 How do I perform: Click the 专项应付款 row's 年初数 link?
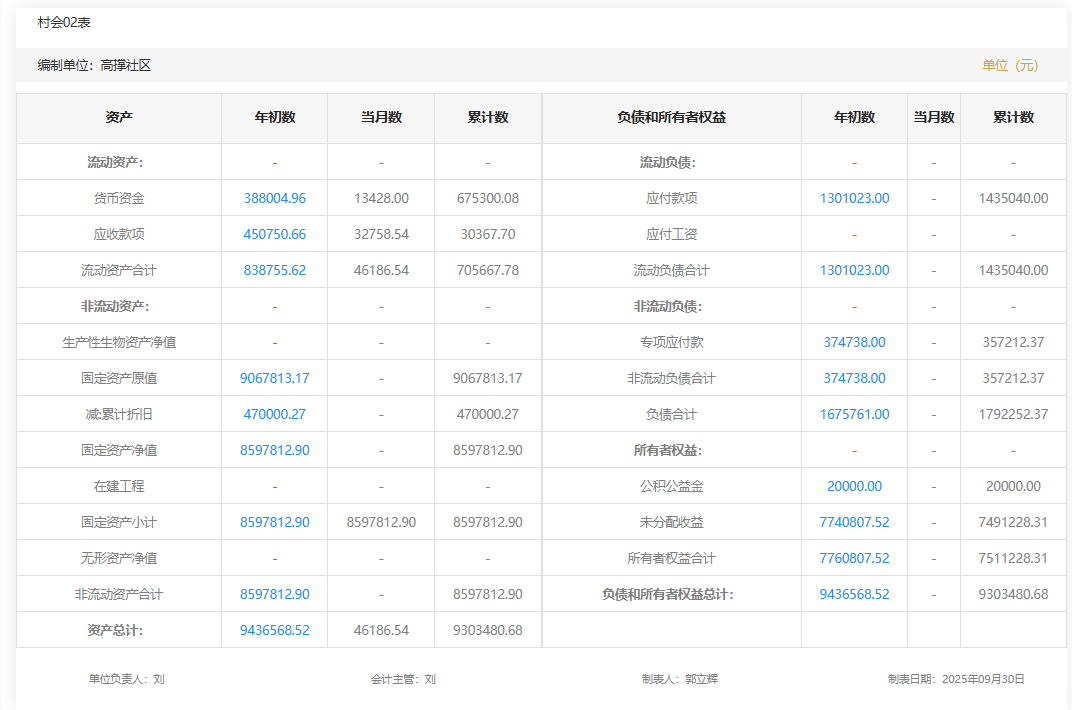[x=854, y=342]
